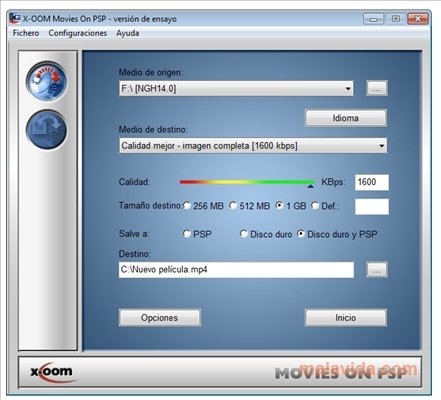The height and width of the screenshot is (400, 441).
Task: Expand the Medio de origen dropdown
Action: pos(348,89)
